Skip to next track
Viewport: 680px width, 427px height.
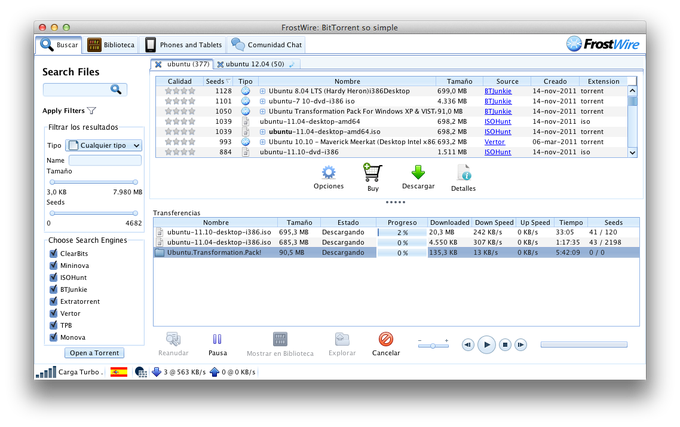coord(521,345)
